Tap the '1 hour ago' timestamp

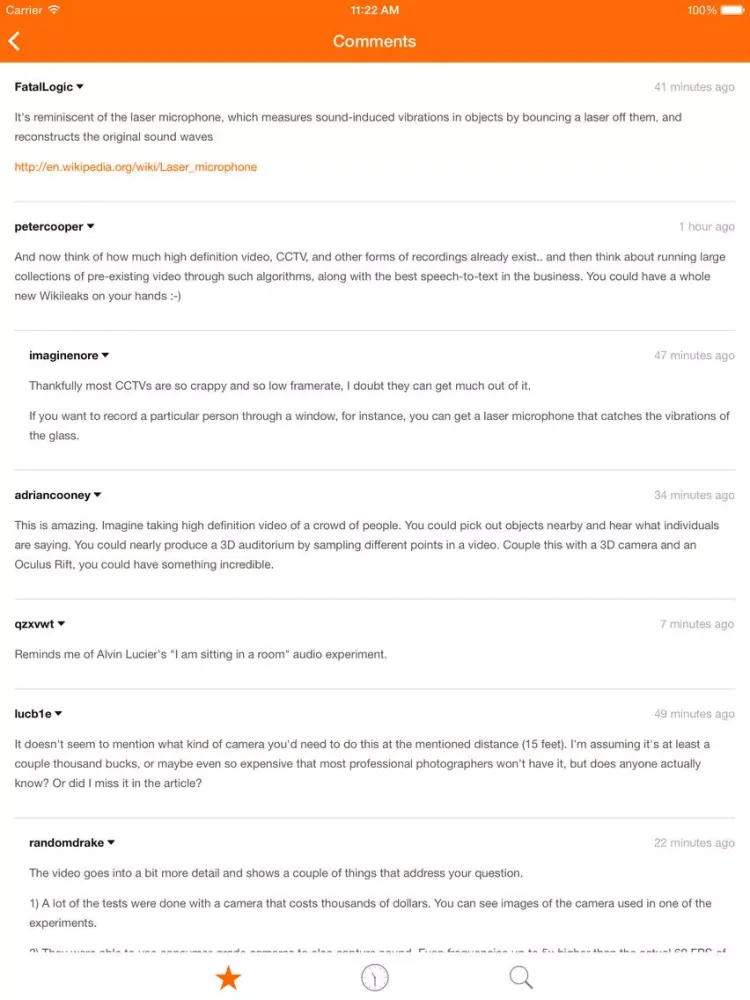[709, 226]
